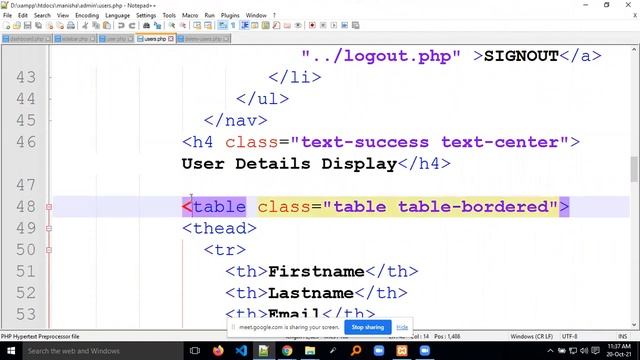Screen dimensions: 640x360
Task: Toggle file monitoring eye icon
Action: (x=298, y=25)
